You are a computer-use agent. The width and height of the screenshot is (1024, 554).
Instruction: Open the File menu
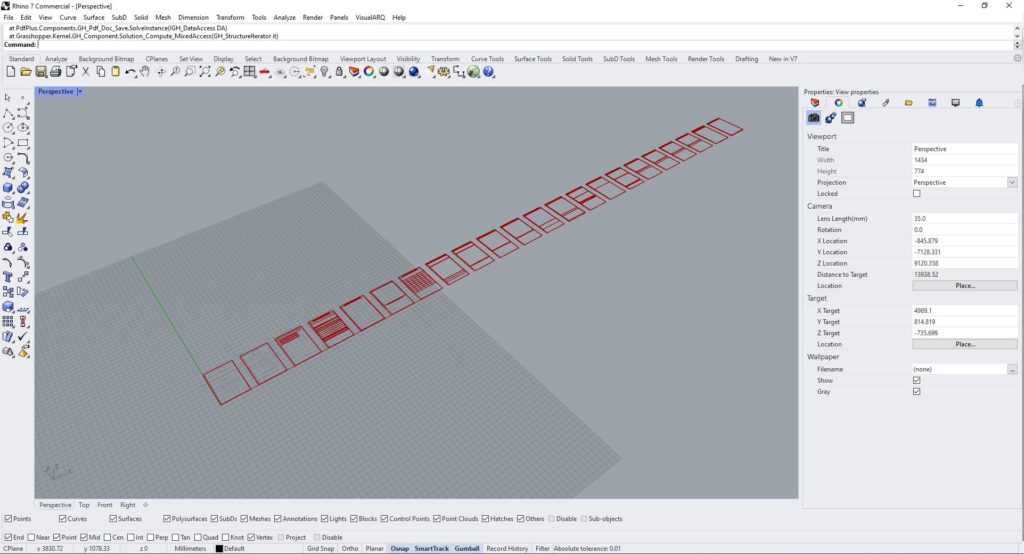8,18
